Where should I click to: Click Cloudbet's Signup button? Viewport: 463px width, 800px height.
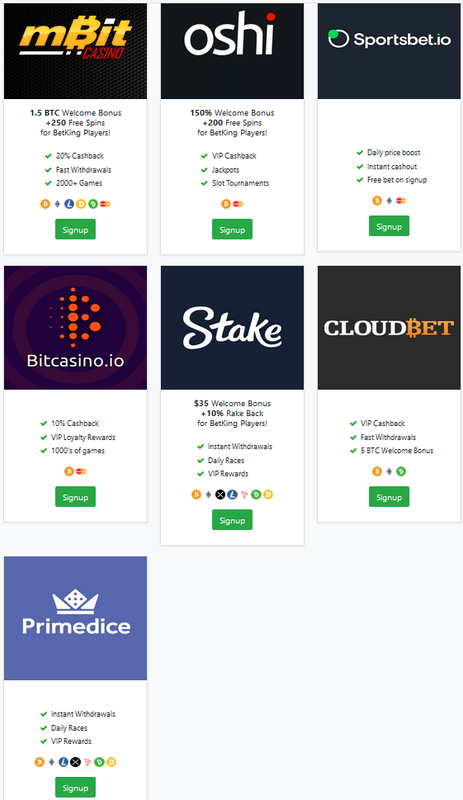coord(389,497)
